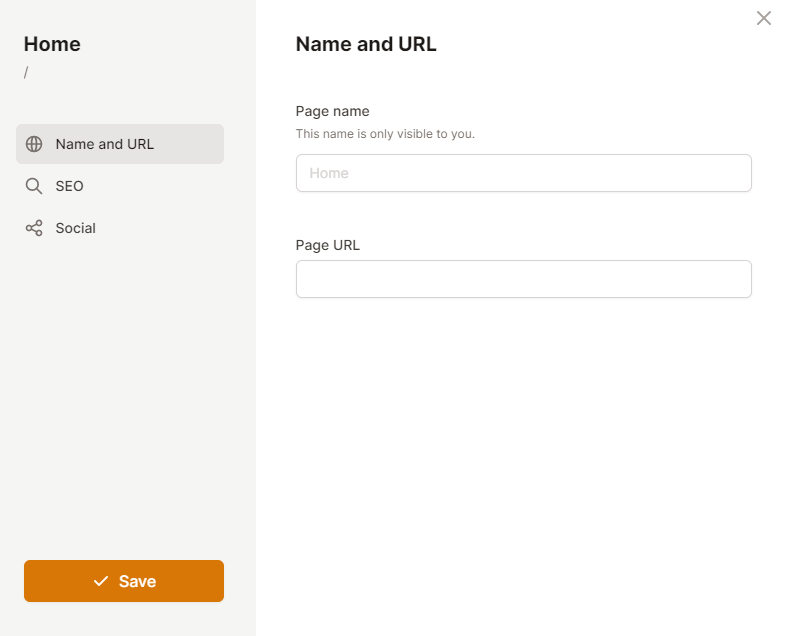
Task: Click the Page URL field label
Action: (x=327, y=245)
